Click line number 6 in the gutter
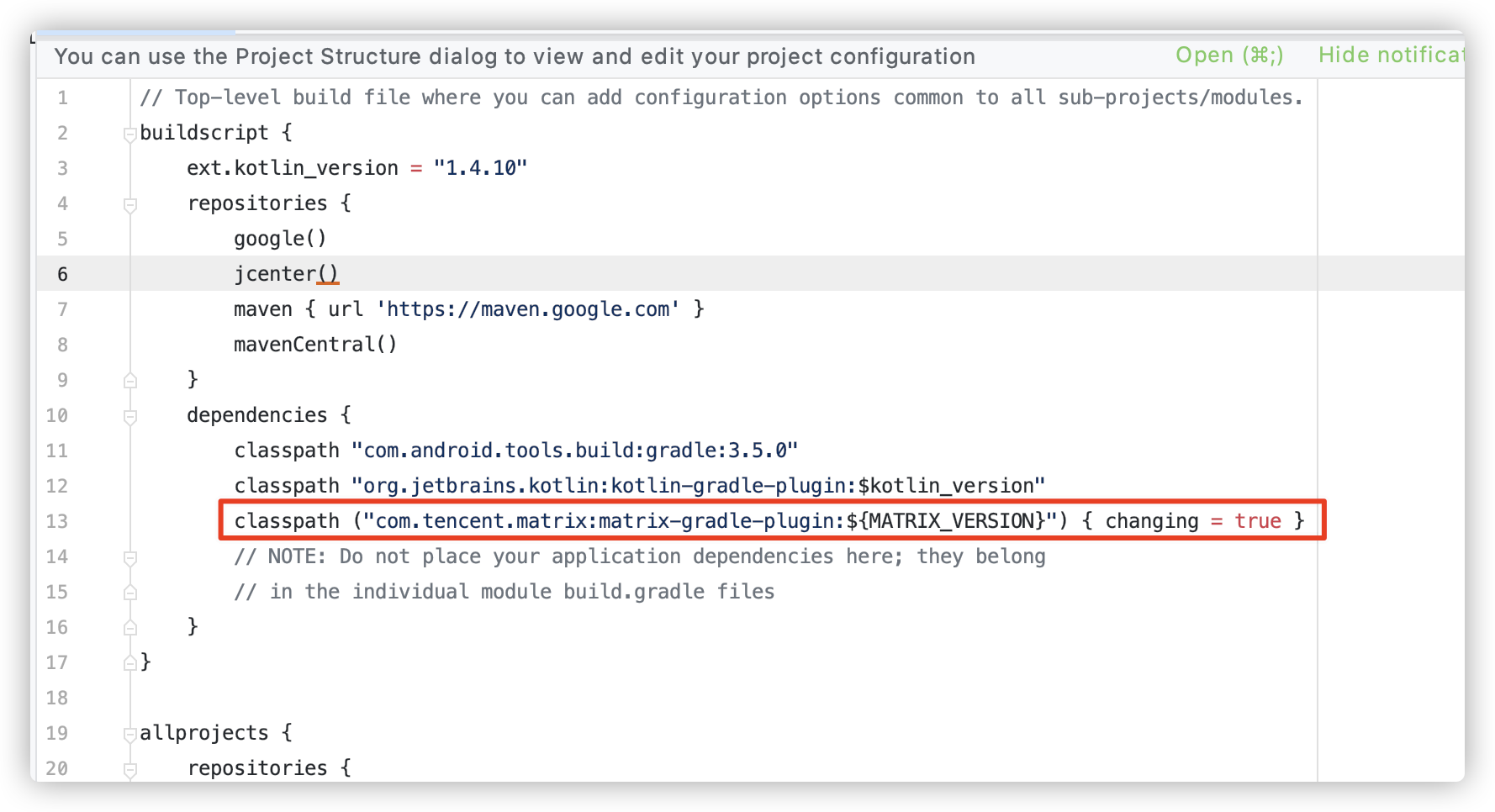 (x=62, y=274)
